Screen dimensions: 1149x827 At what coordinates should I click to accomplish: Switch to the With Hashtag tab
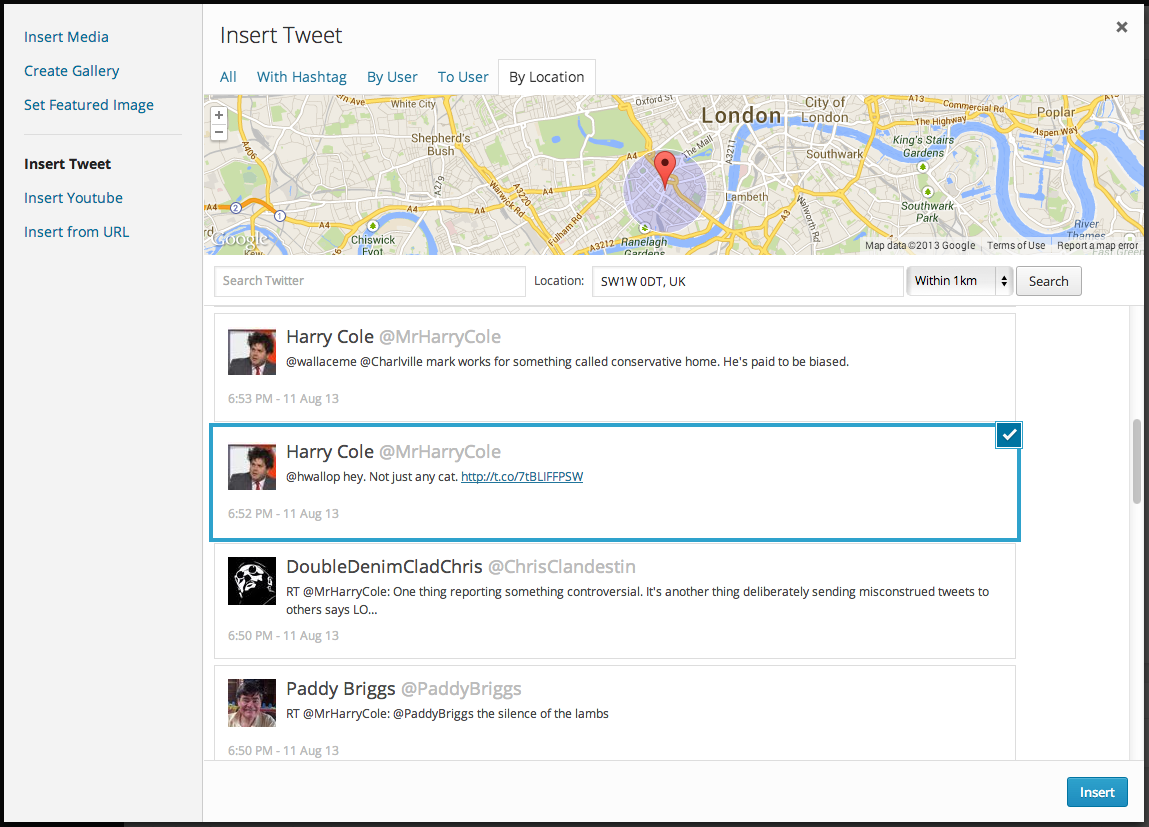tap(301, 77)
